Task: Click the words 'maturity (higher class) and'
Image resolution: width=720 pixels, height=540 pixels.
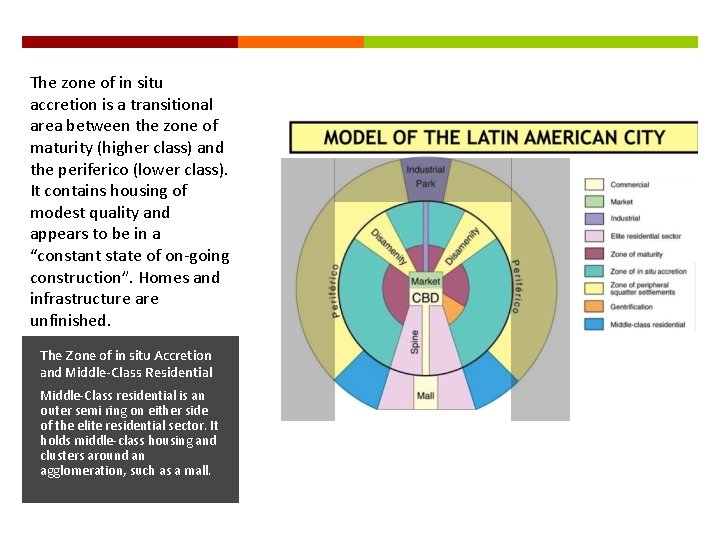Action: (x=127, y=147)
